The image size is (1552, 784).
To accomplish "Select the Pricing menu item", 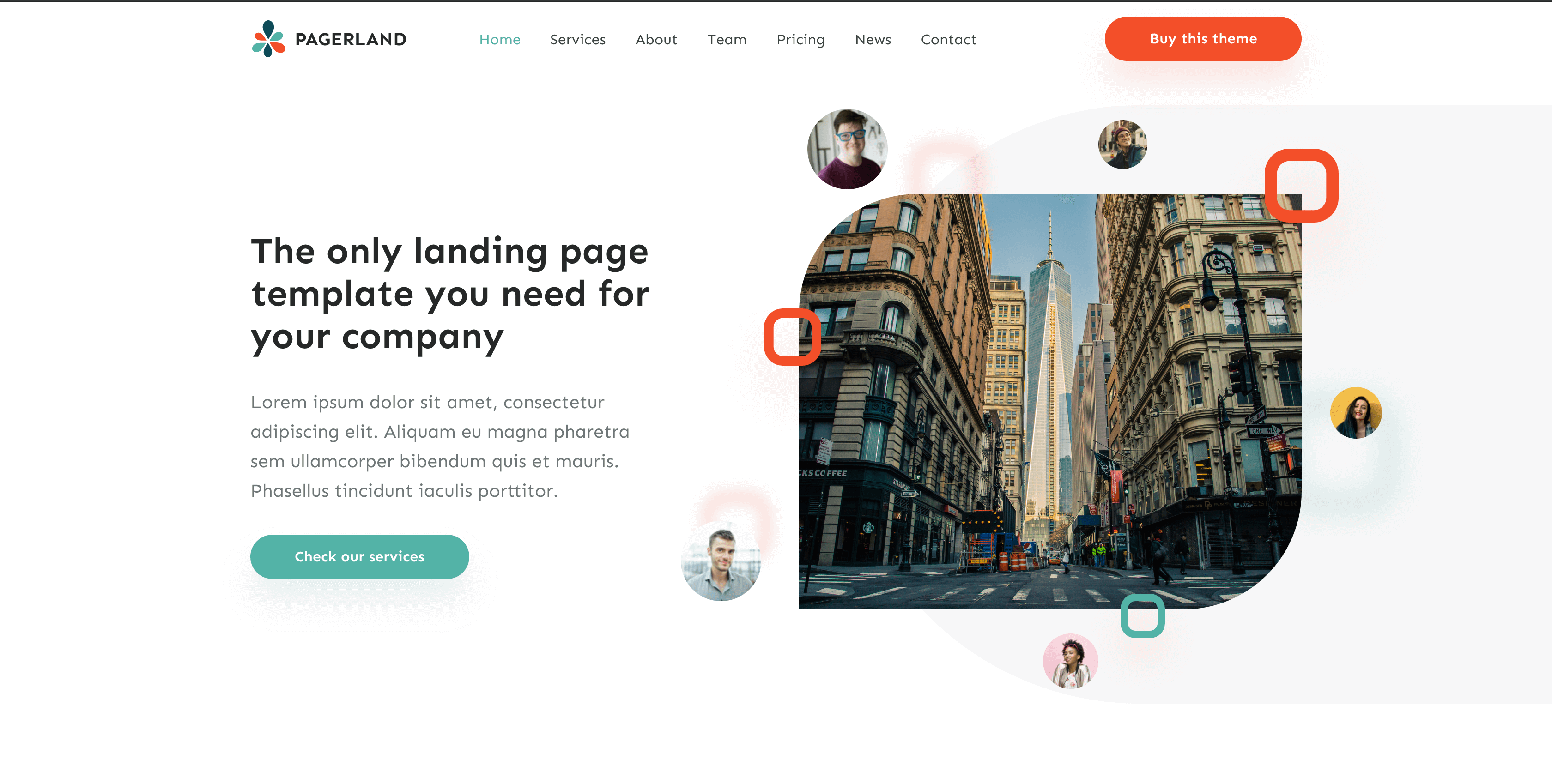I will [x=800, y=39].
